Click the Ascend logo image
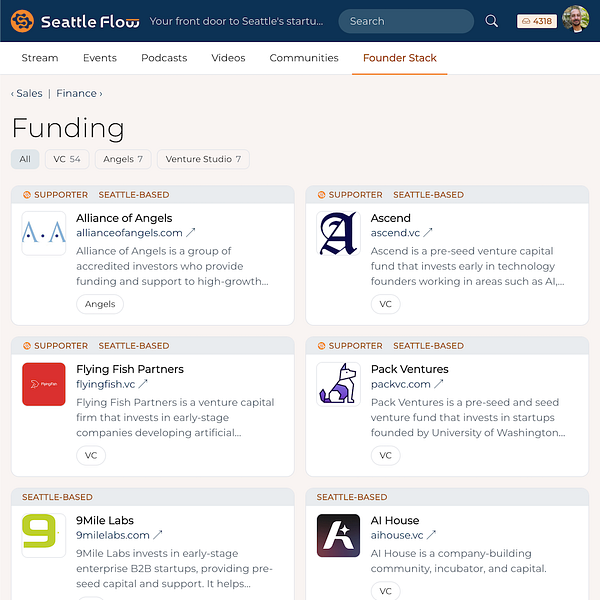This screenshot has height=600, width=600. point(338,233)
